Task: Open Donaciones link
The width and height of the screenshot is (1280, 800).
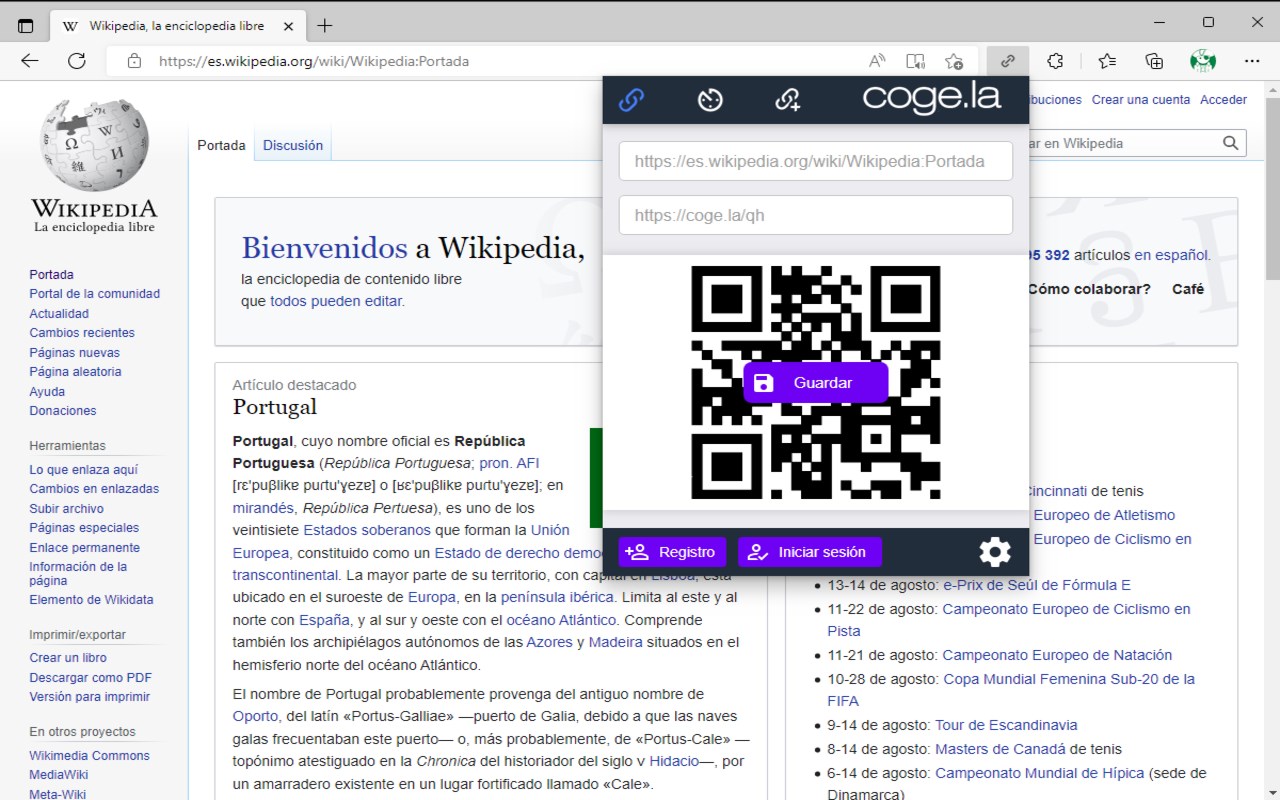Action: tap(63, 411)
